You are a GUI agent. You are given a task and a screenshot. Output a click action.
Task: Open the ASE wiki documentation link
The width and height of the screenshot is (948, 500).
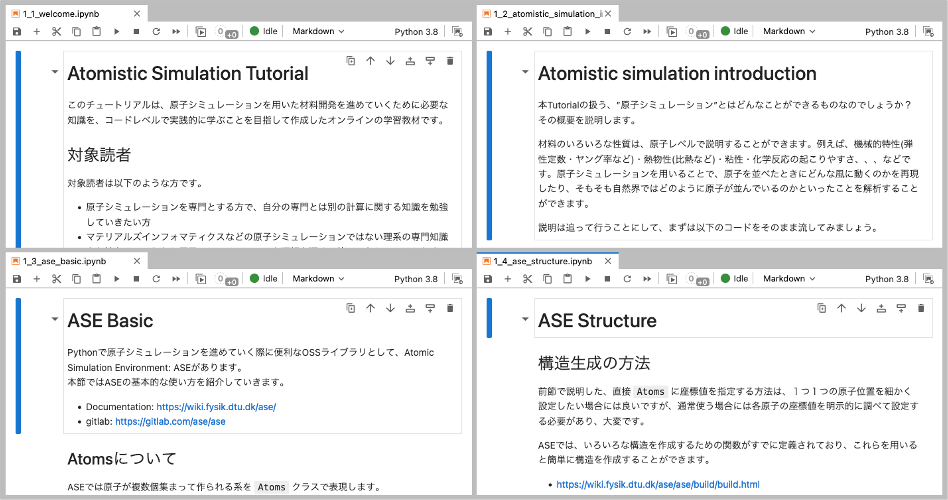(215, 407)
